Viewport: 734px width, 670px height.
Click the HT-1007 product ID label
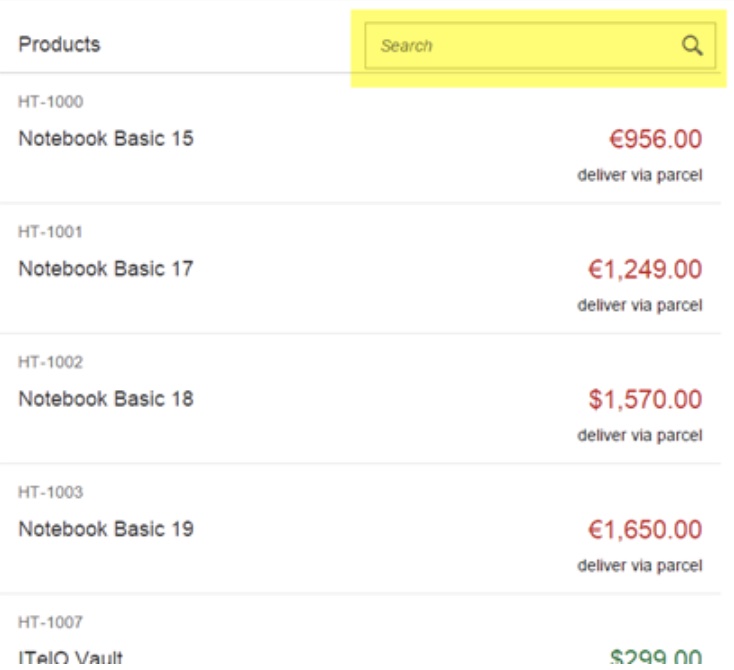[51, 622]
